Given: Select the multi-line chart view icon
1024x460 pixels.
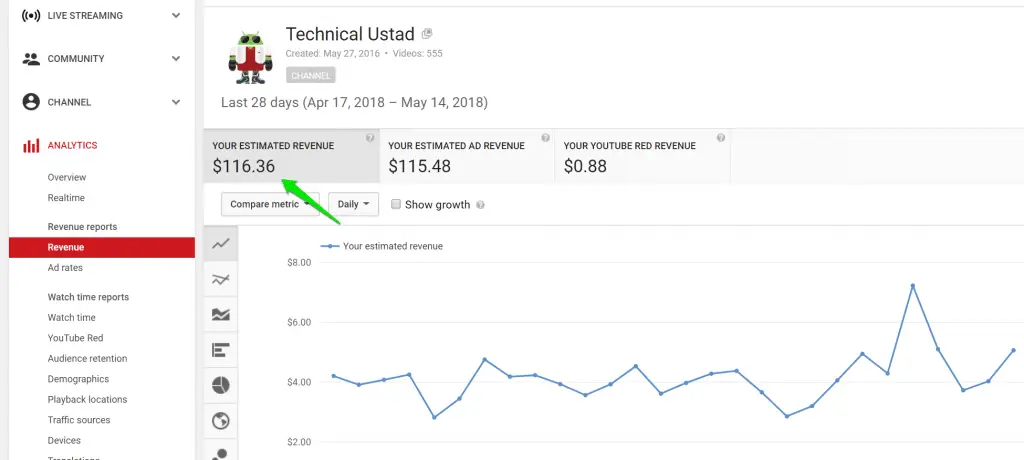Looking at the screenshot, I should (221, 280).
